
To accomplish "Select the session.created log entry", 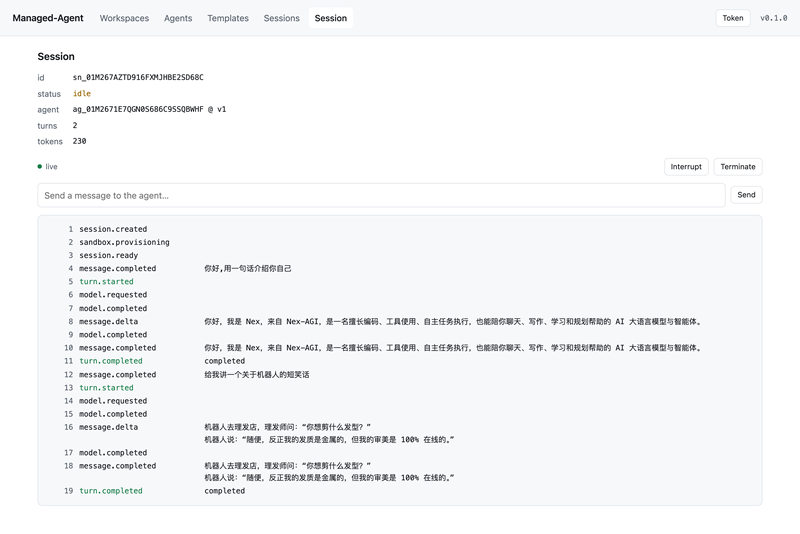I will pos(113,229).
